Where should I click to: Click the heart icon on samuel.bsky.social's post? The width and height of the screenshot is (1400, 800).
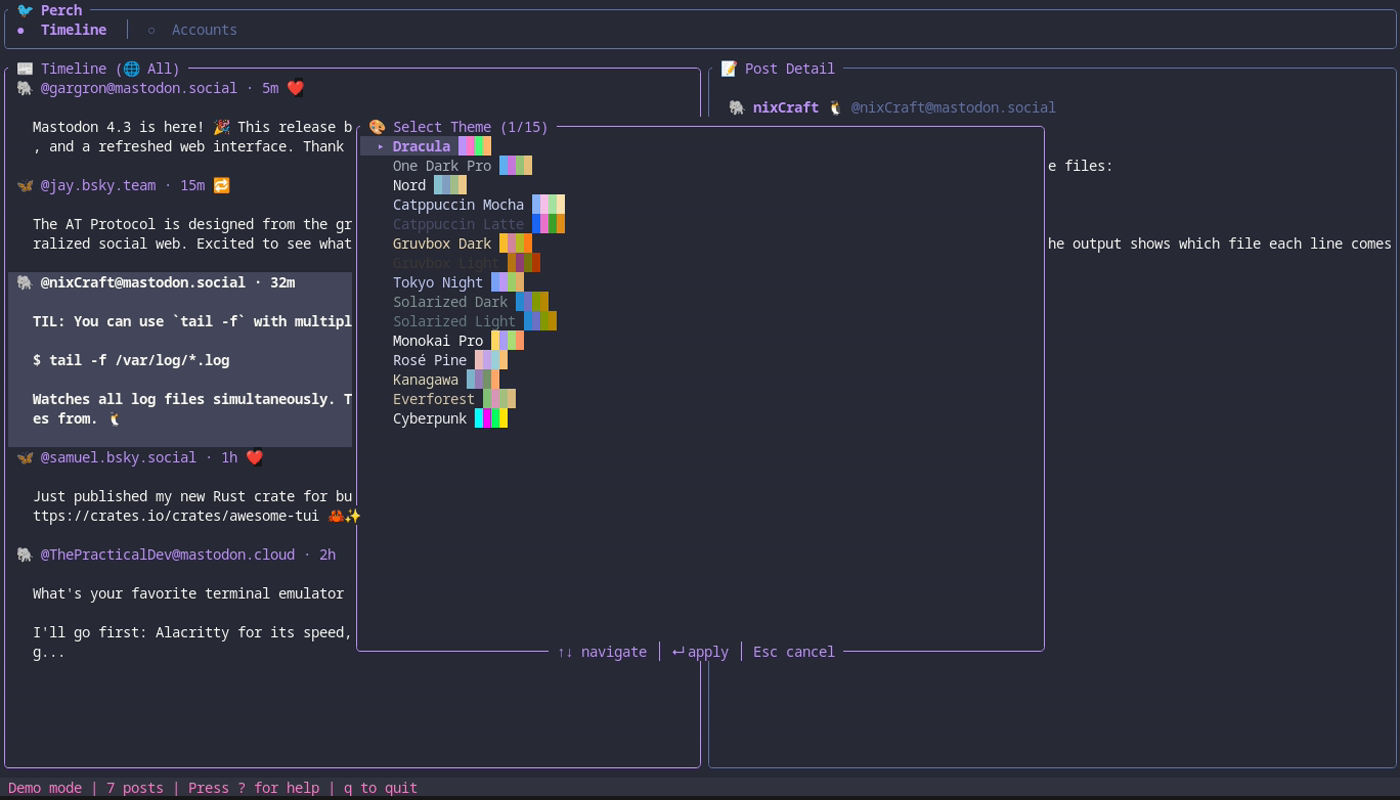coord(254,458)
